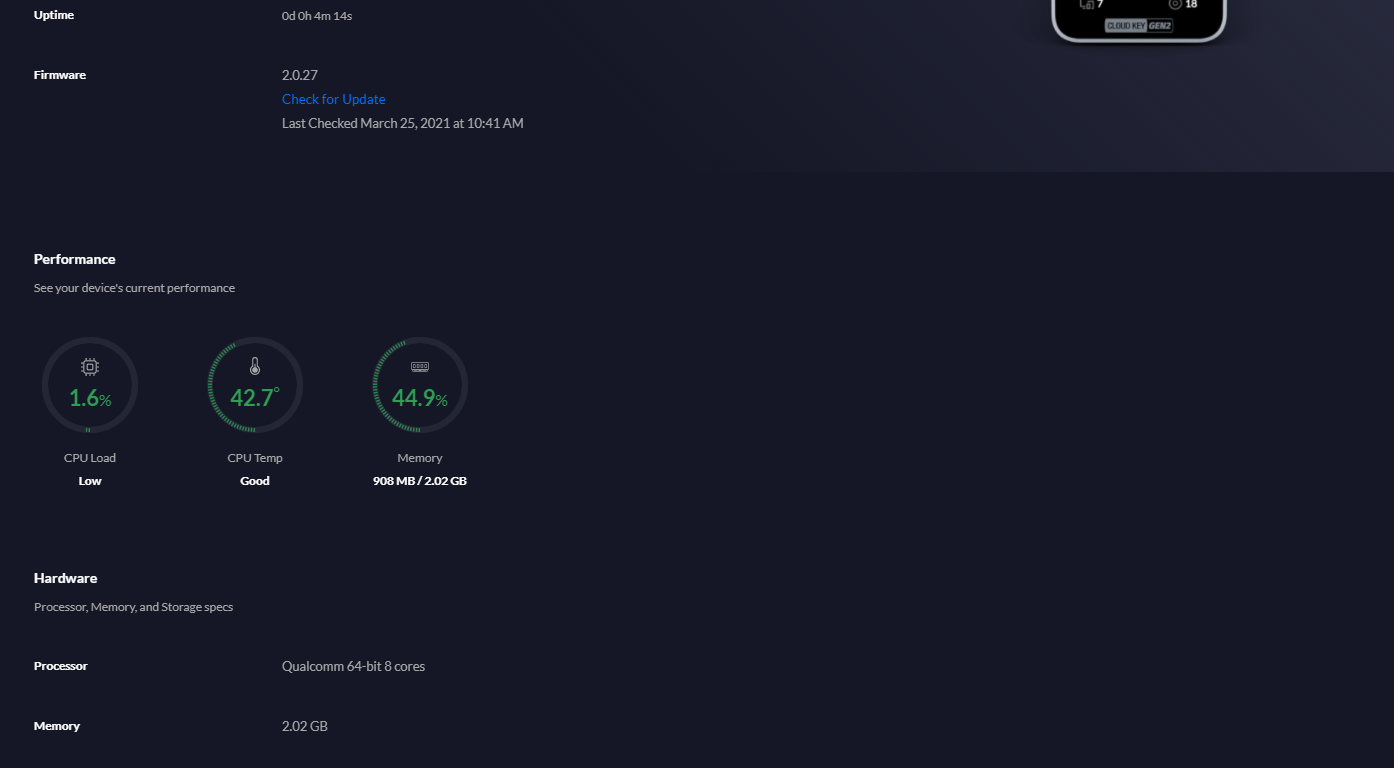Click the Qualcomm 64-bit 8 cores value
The width and height of the screenshot is (1394, 768).
click(x=353, y=666)
